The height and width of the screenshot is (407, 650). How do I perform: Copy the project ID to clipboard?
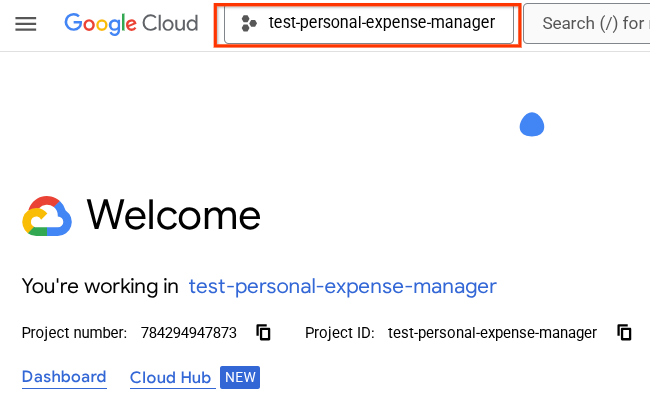pos(624,333)
